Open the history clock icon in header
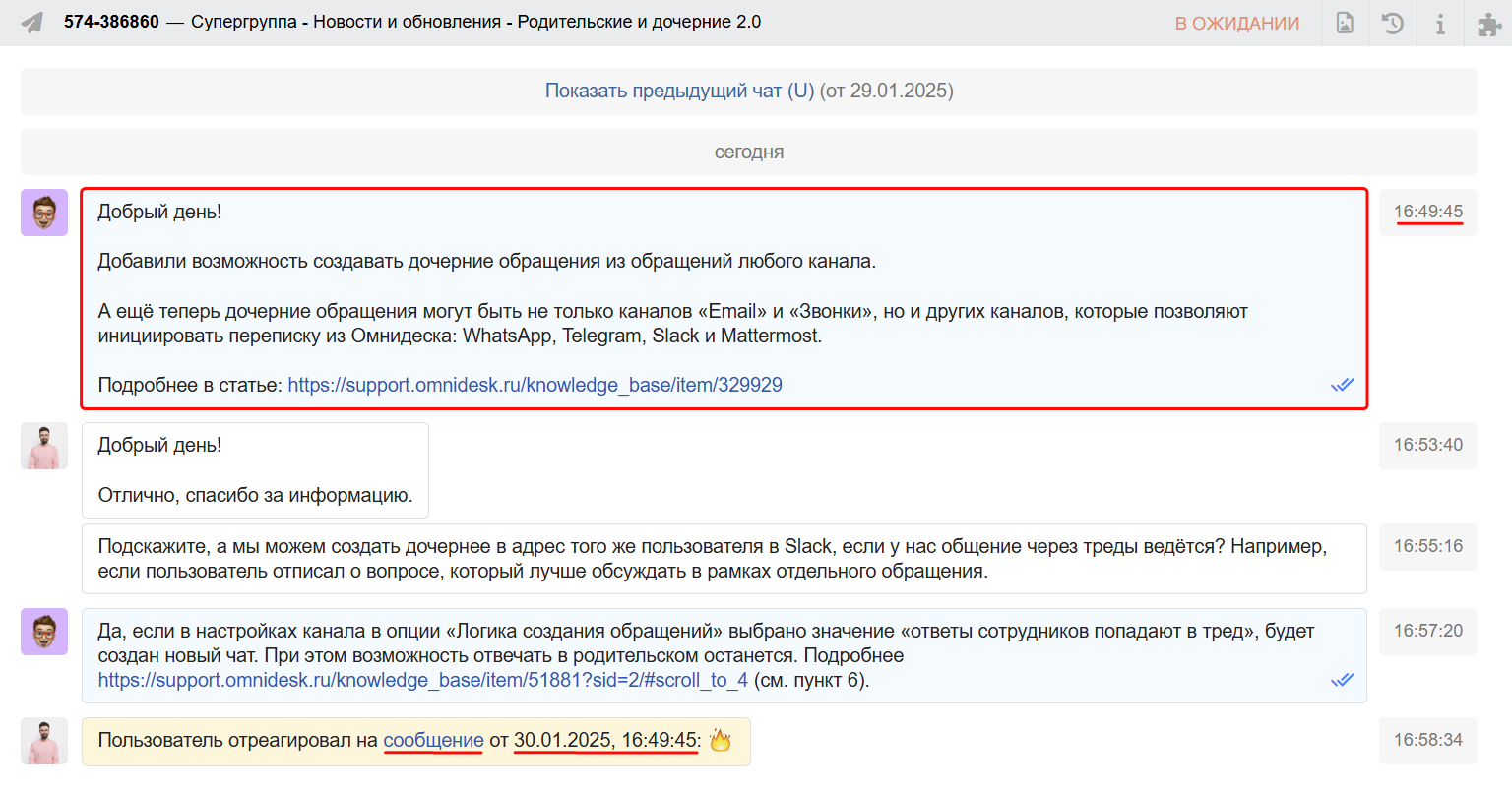Viewport: 1512px width, 794px height. point(1392,23)
